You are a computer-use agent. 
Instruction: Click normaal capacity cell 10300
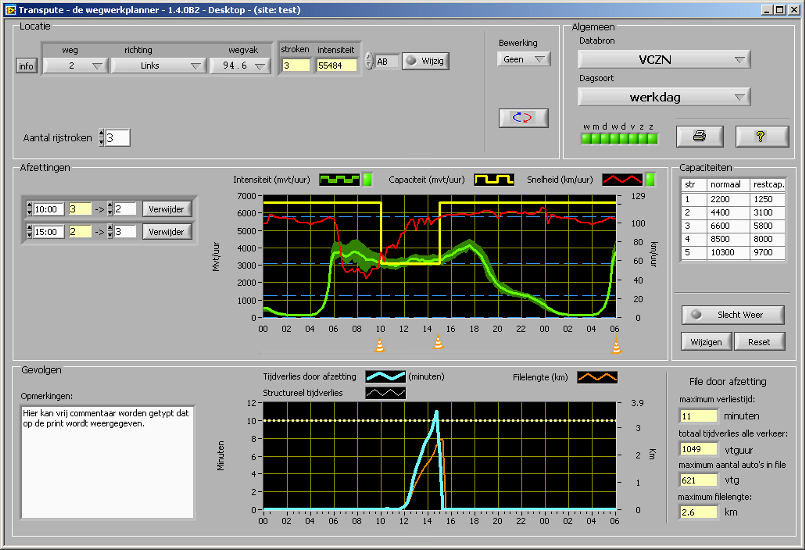tap(727, 253)
